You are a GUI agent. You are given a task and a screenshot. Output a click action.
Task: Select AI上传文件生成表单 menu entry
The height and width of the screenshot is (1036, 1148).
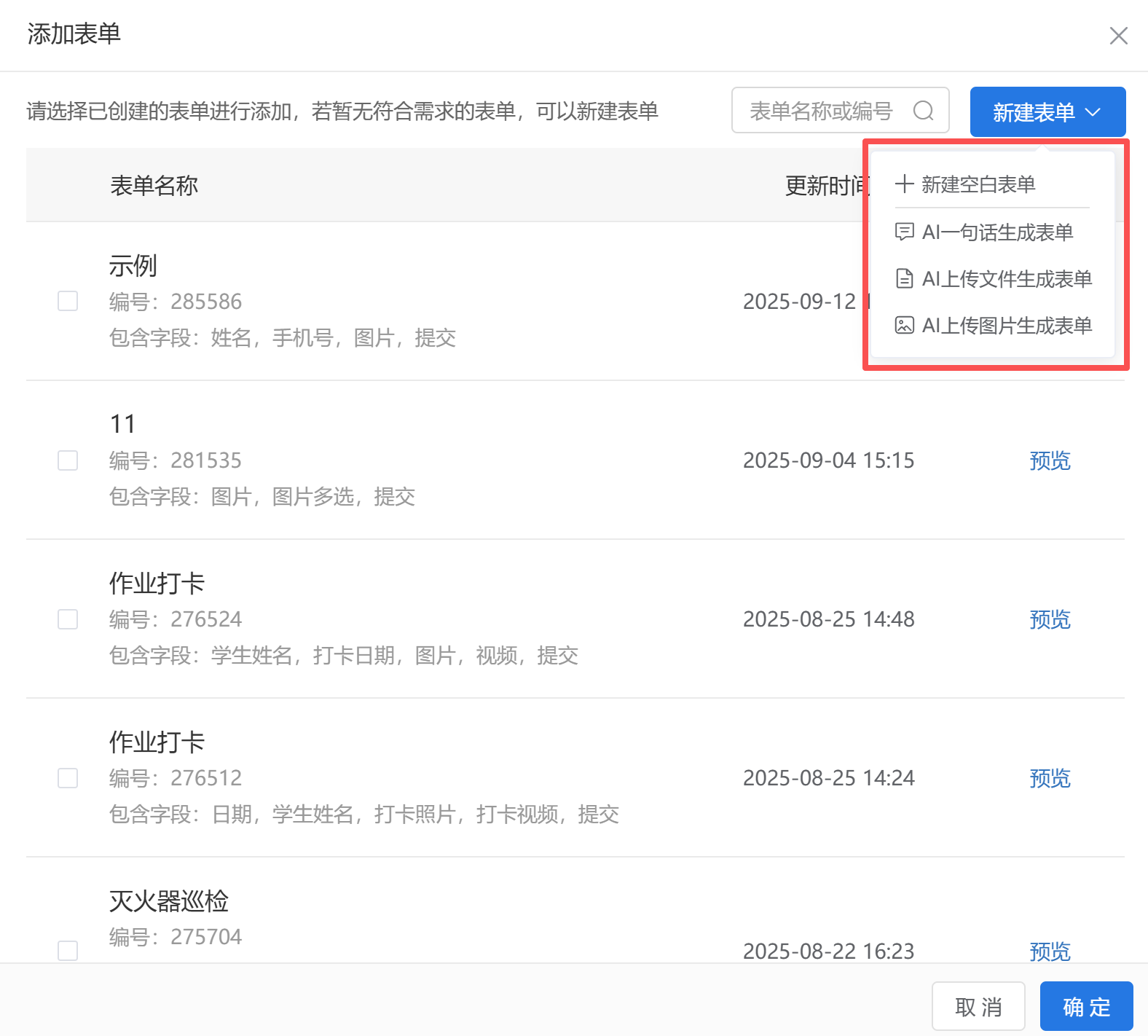(x=1006, y=279)
